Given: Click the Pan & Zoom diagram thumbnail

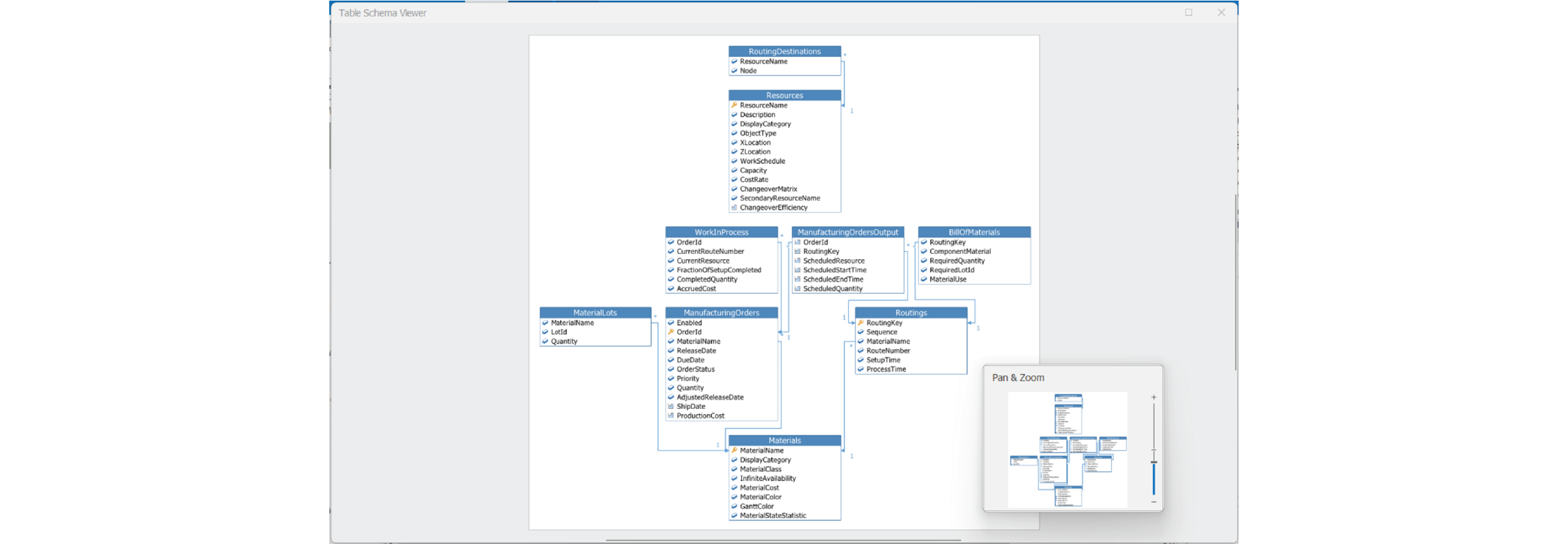Looking at the screenshot, I should 1067,449.
